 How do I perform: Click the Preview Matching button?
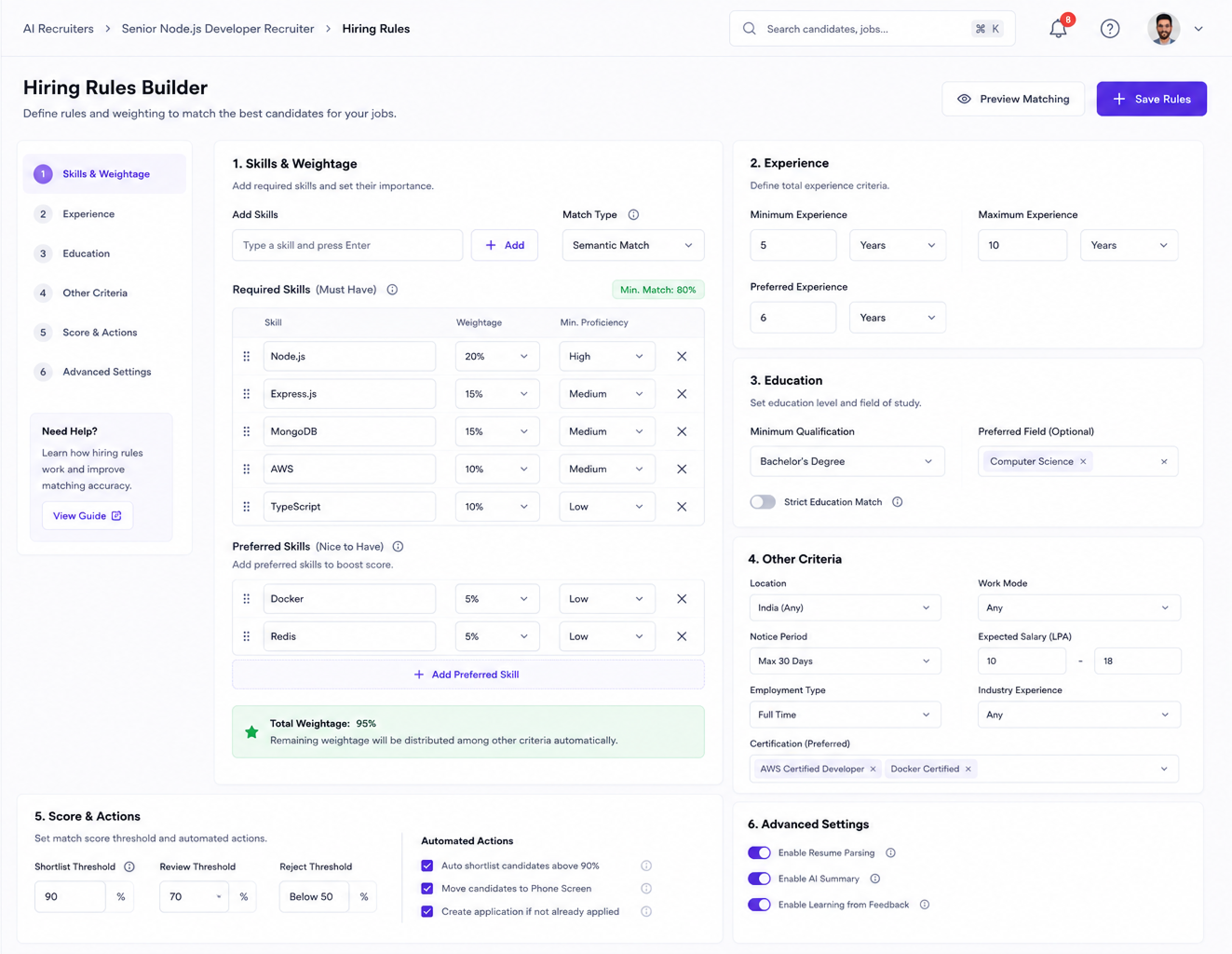[x=1013, y=99]
